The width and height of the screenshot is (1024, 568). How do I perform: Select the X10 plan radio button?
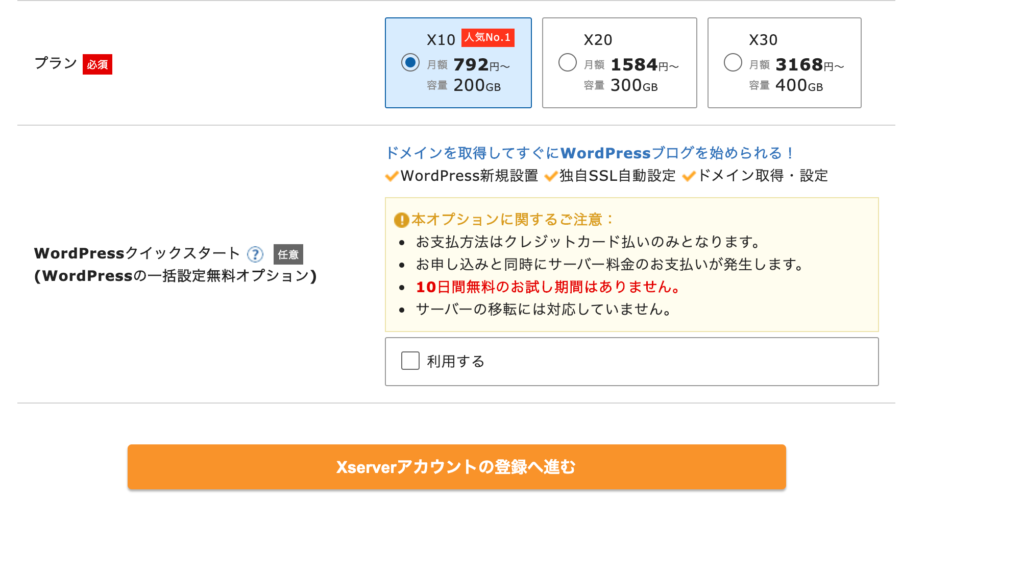pyautogui.click(x=410, y=63)
